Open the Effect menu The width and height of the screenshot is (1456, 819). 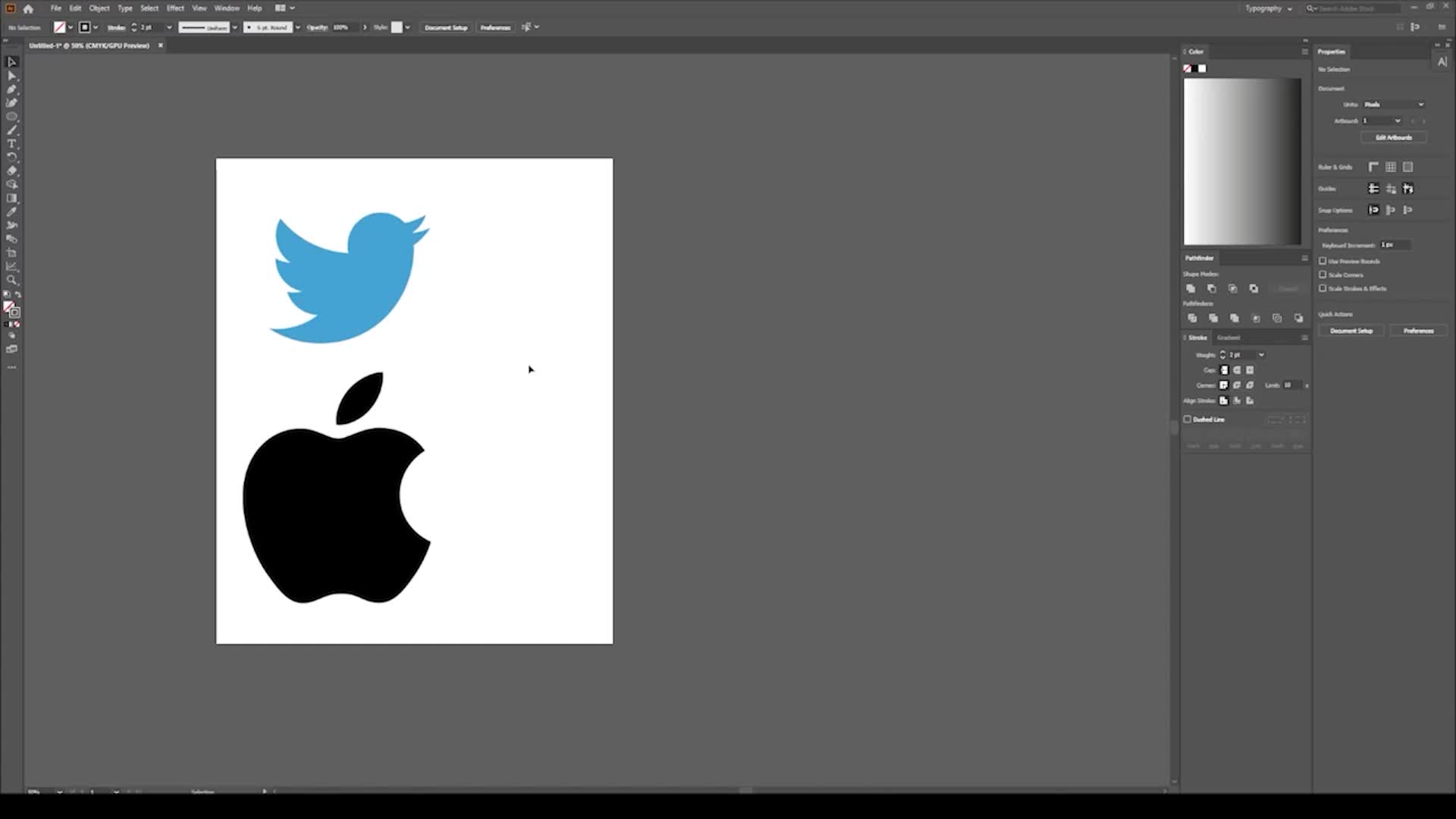(x=175, y=8)
